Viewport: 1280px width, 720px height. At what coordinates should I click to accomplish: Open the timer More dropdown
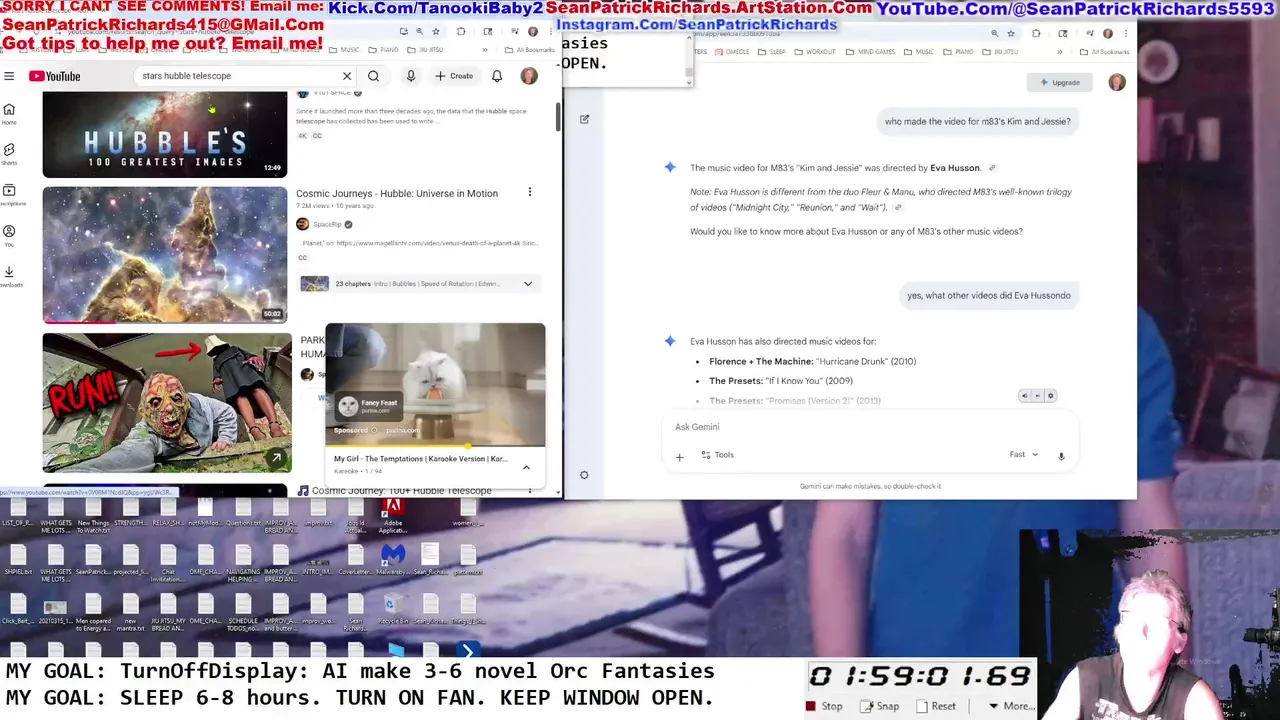tap(1010, 706)
